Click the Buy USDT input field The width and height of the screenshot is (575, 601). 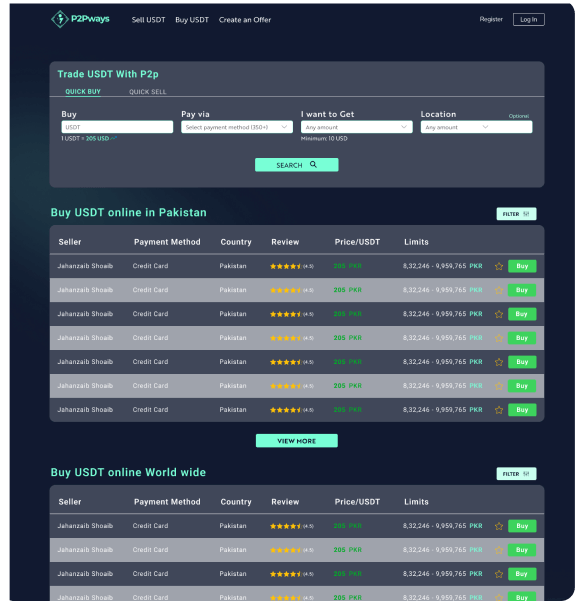(117, 127)
